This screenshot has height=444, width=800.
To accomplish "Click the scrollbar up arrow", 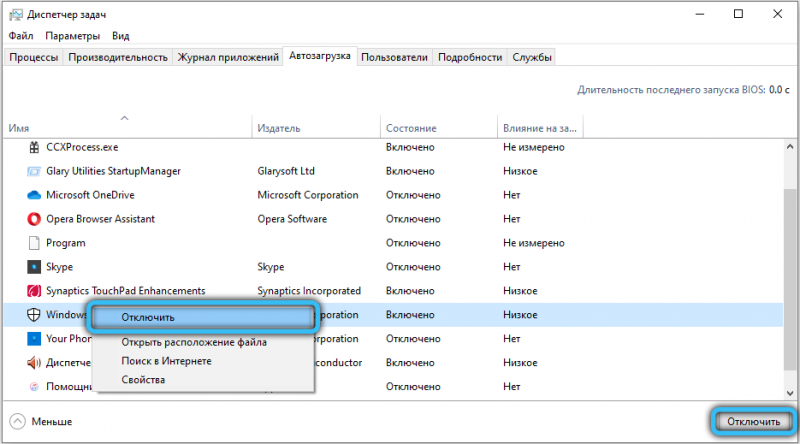I will (x=790, y=147).
